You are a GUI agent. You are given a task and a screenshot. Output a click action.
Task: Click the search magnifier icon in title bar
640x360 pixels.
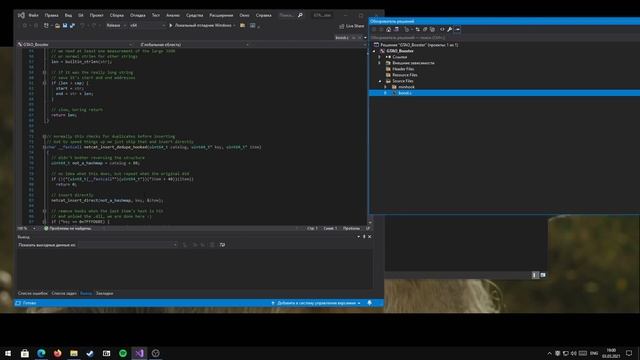click(300, 15)
